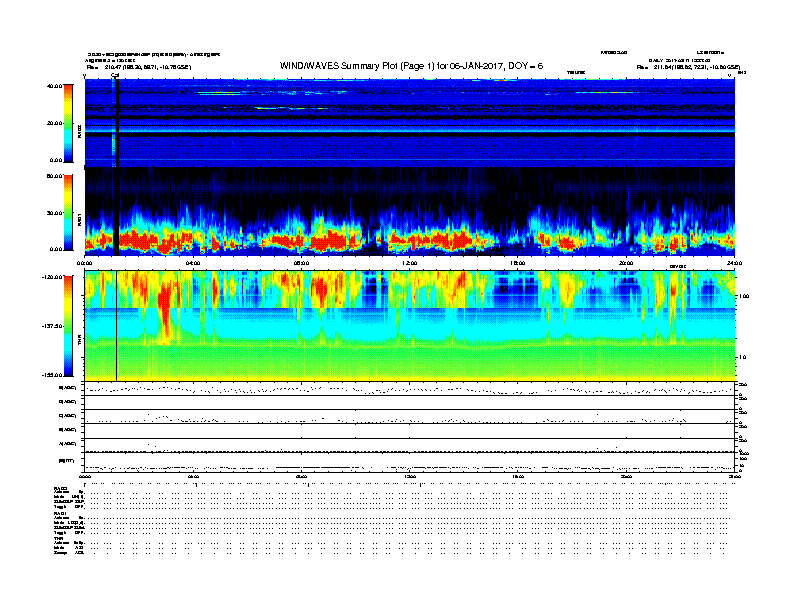
Task: Click the RAD2 color scale bar
Action: pos(68,123)
